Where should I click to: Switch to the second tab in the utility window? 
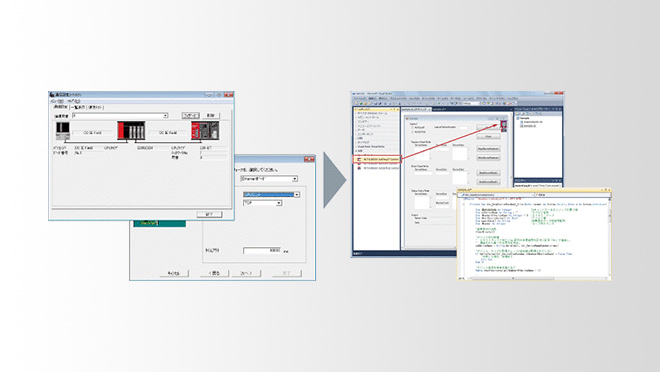tap(78, 107)
